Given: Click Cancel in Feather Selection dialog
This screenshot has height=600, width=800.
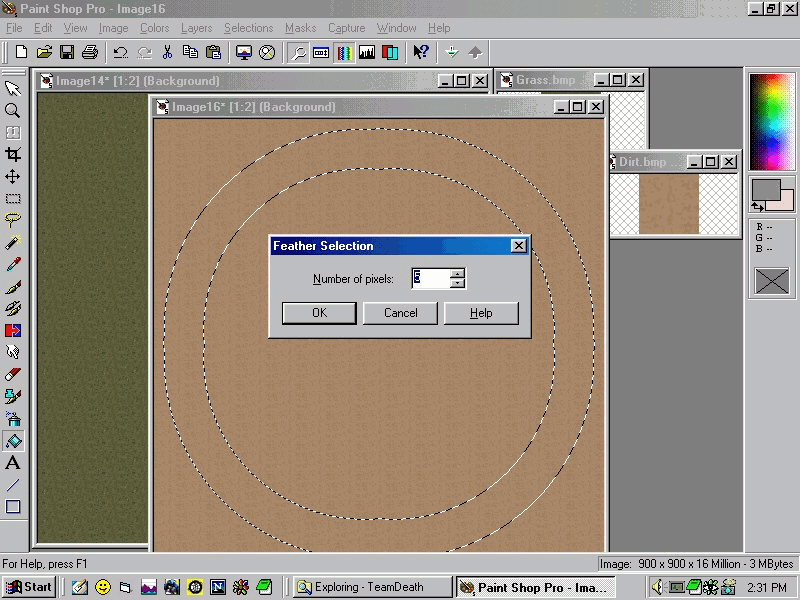Looking at the screenshot, I should coord(401,313).
